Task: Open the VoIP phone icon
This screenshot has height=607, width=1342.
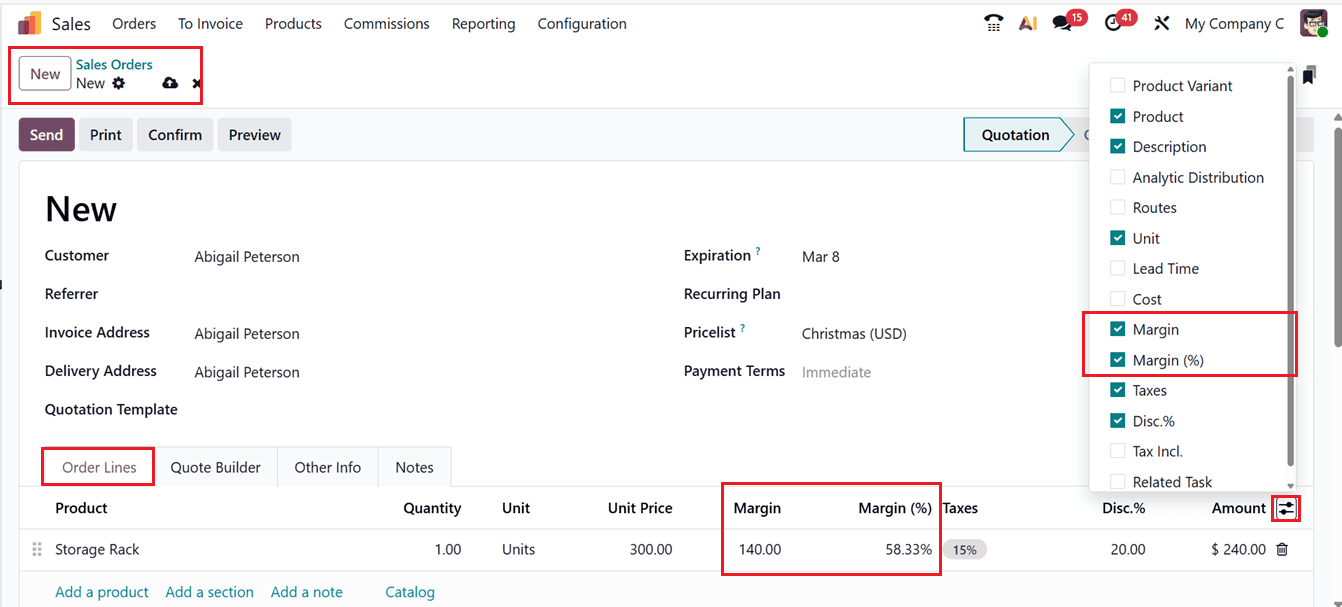Action: coord(993,22)
